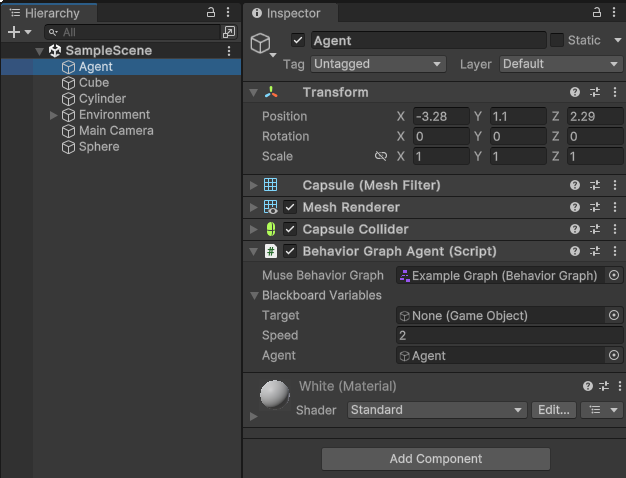Click the Agent name field

coord(428,40)
